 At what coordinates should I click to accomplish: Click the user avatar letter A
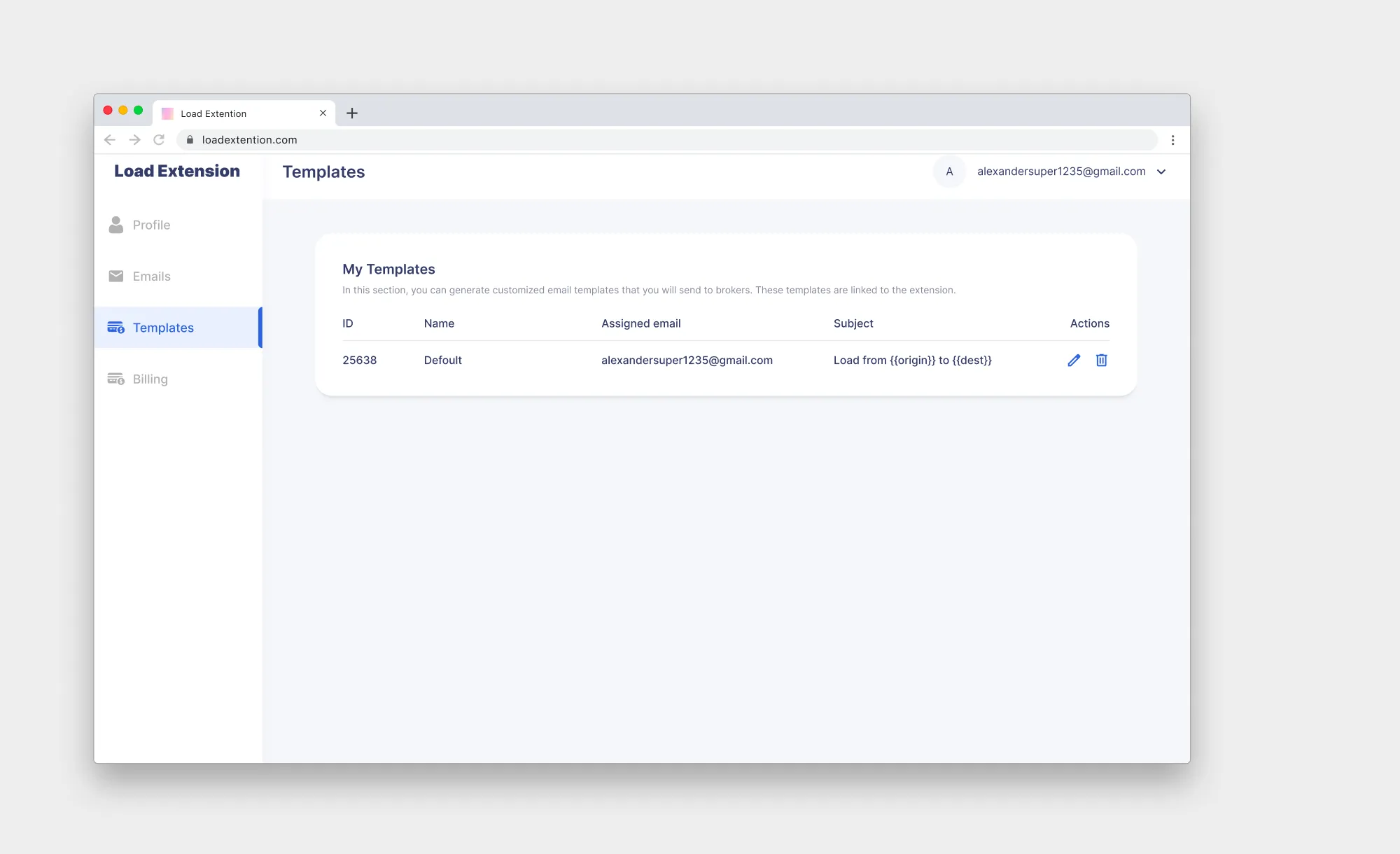(949, 171)
